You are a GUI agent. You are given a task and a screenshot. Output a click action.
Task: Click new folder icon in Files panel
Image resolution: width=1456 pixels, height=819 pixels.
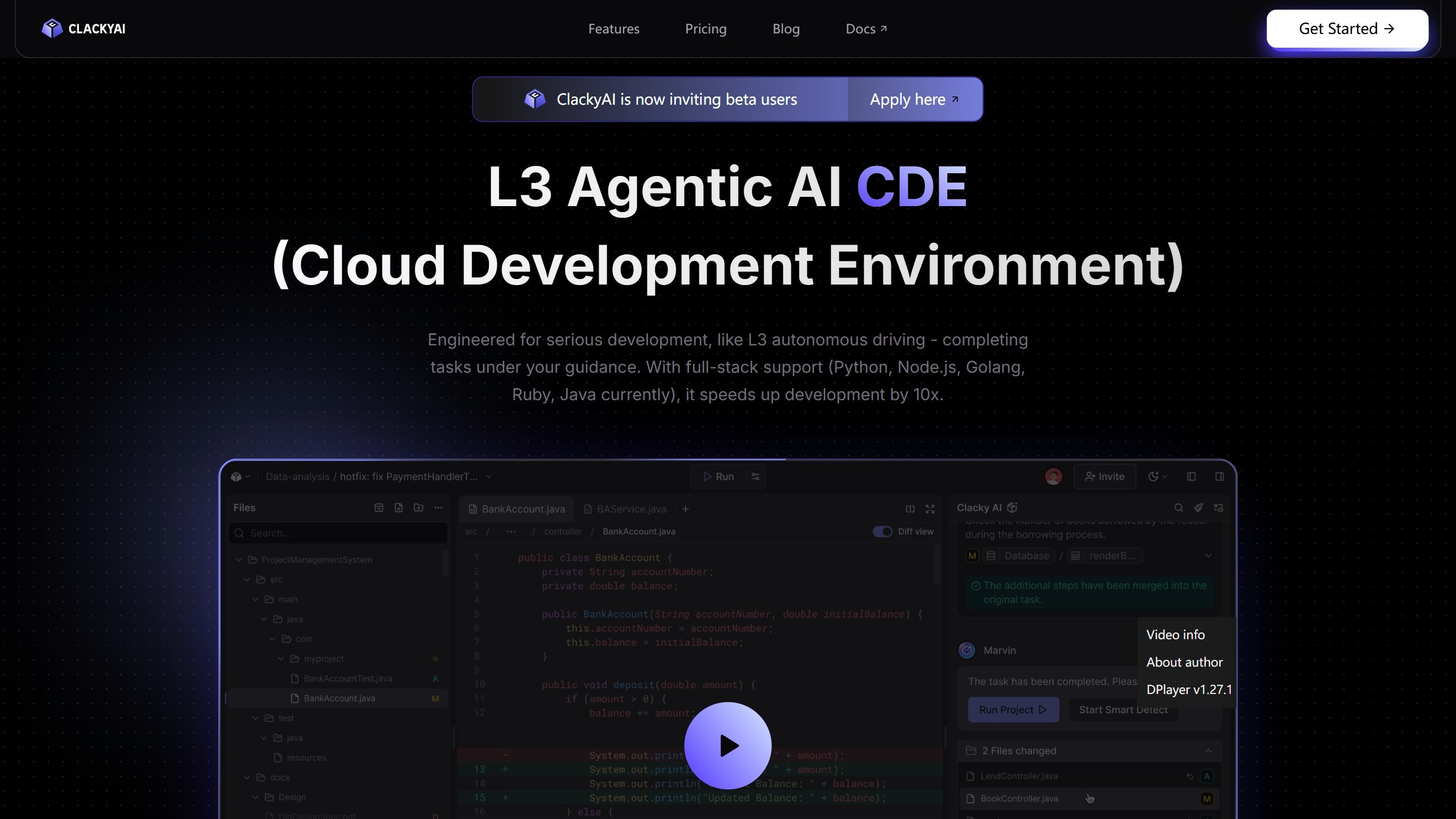(418, 508)
